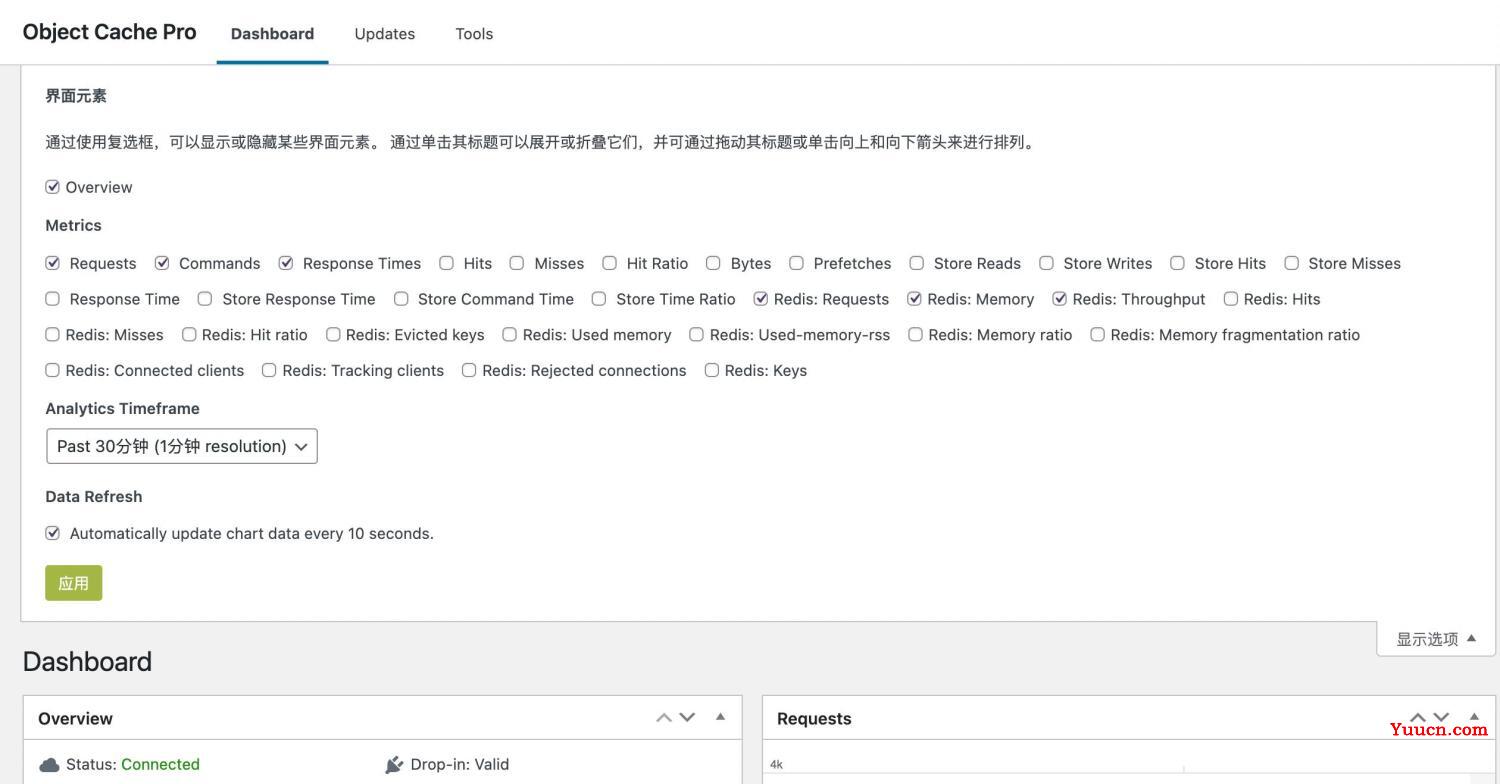Uncheck the Redis: Throughput checkbox

(x=1060, y=299)
